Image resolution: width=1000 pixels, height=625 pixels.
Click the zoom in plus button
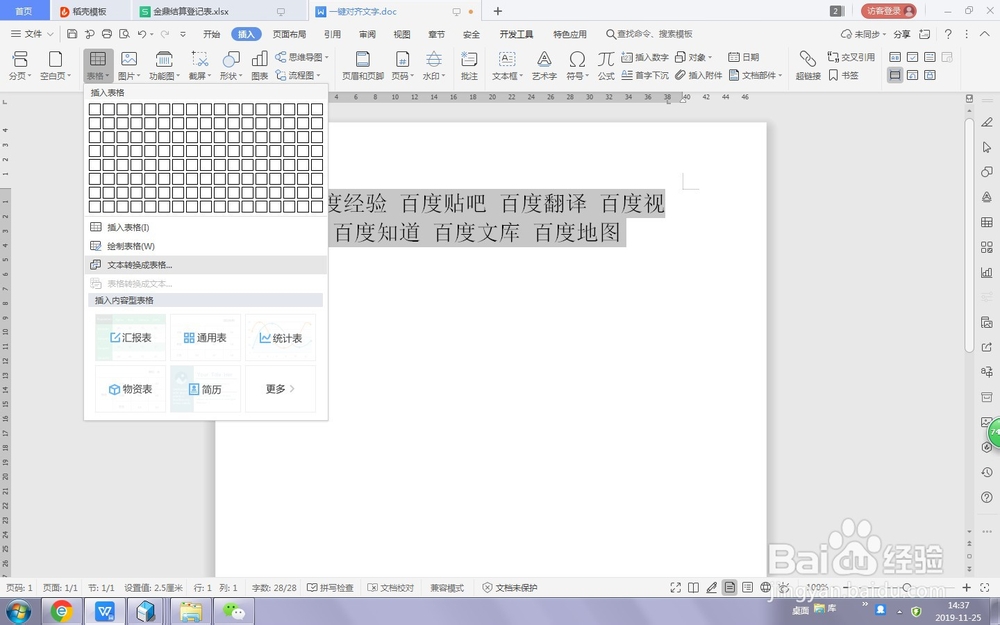(x=966, y=587)
